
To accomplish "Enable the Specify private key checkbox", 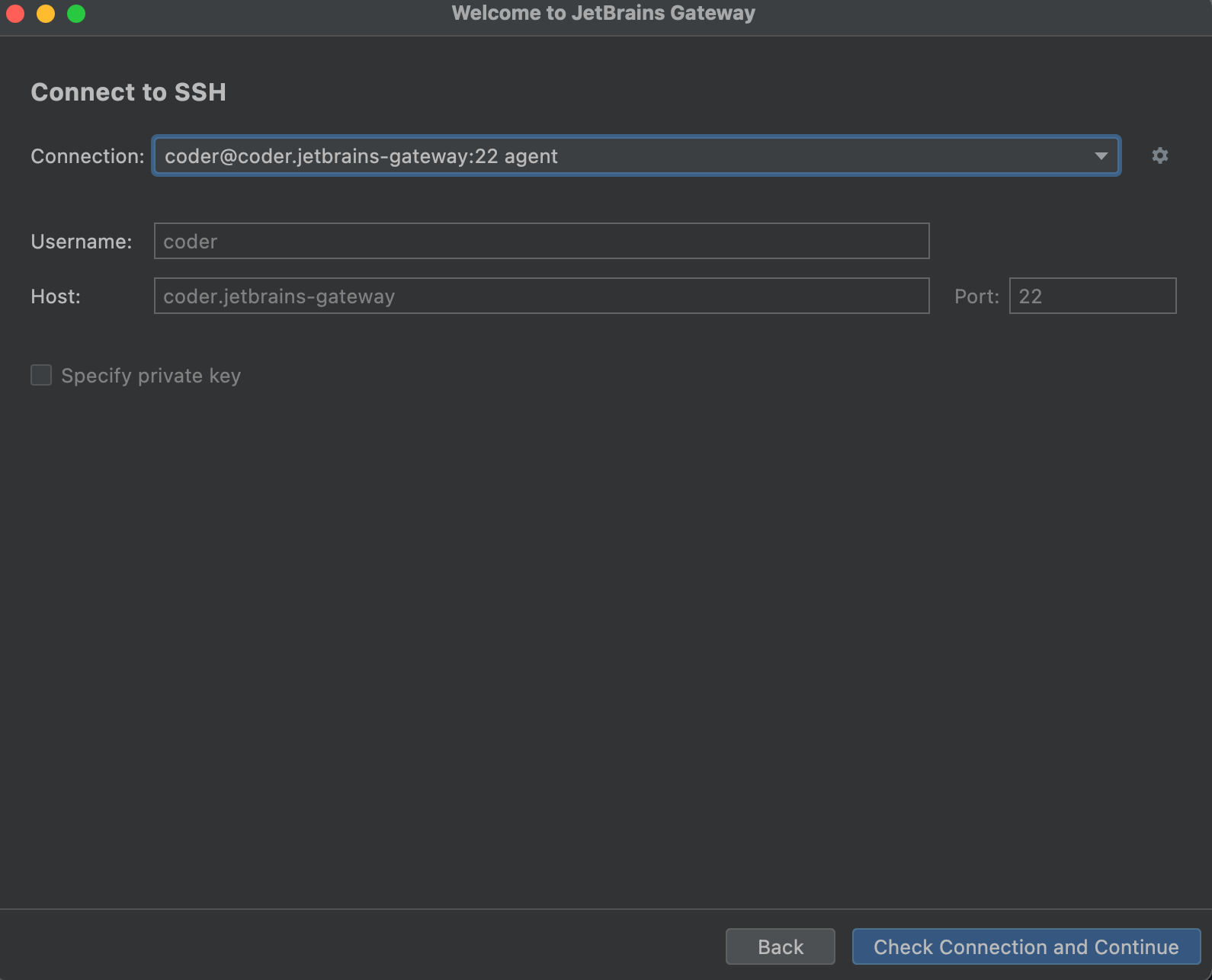I will point(41,375).
